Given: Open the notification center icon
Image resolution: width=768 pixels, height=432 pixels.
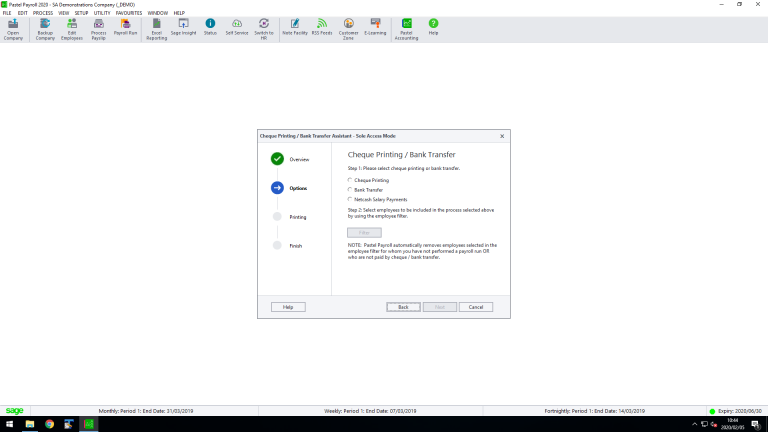Looking at the screenshot, I should coord(755,424).
